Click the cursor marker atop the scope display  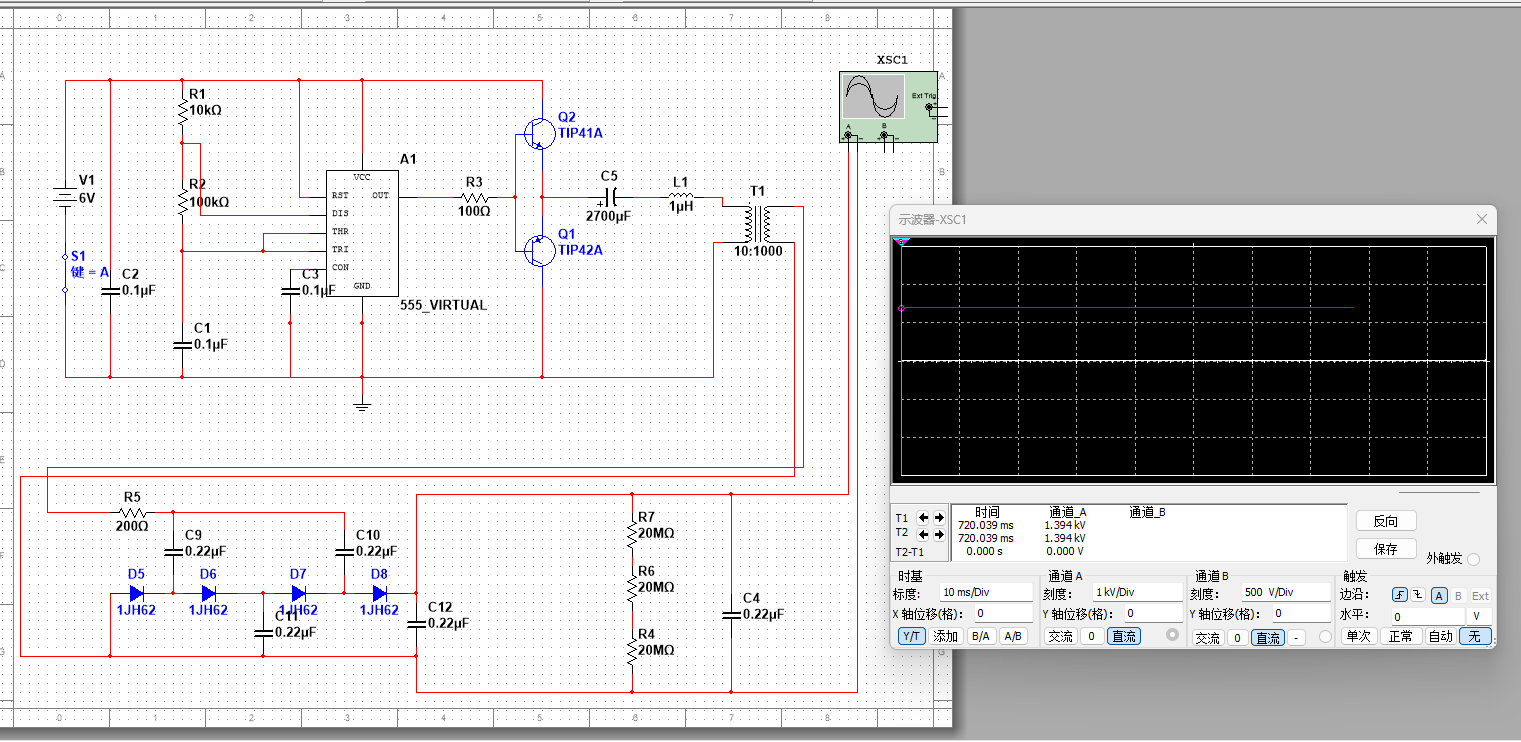point(901,242)
